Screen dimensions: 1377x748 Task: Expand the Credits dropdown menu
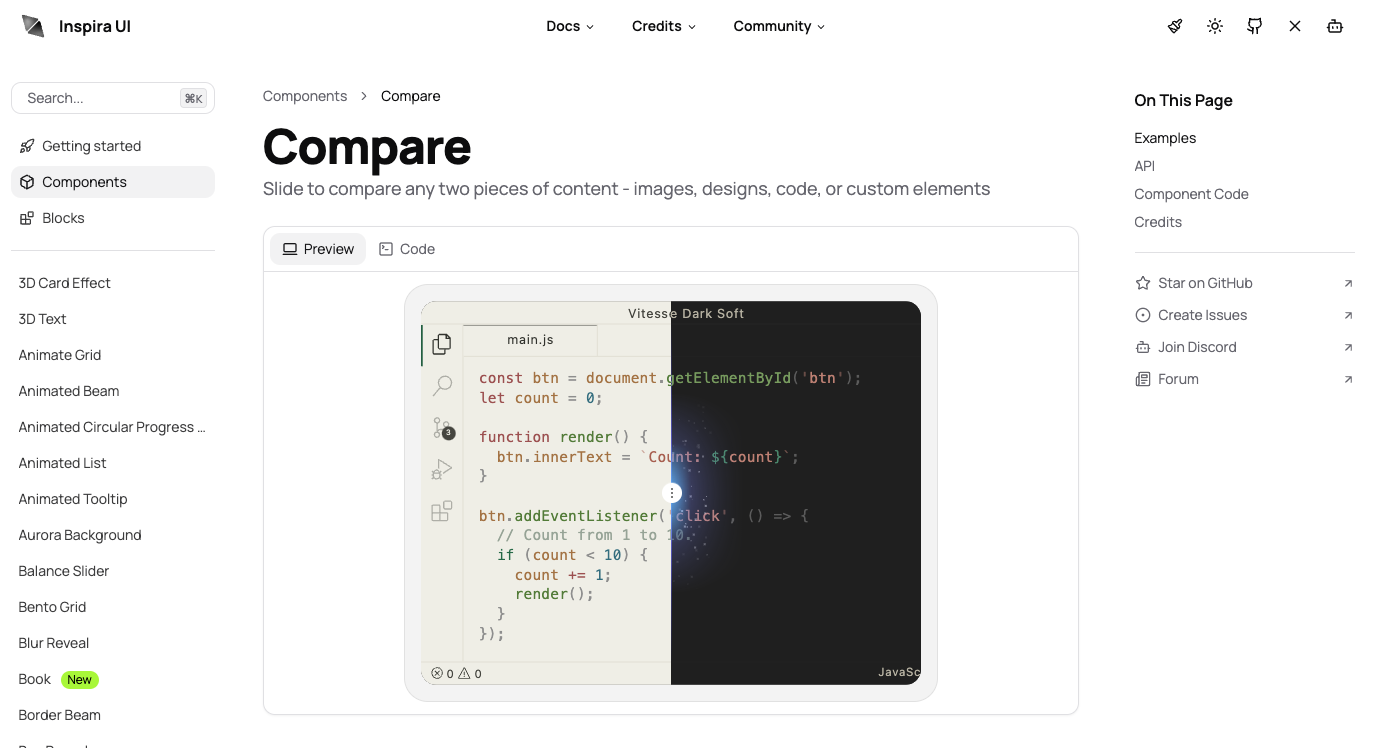[664, 26]
